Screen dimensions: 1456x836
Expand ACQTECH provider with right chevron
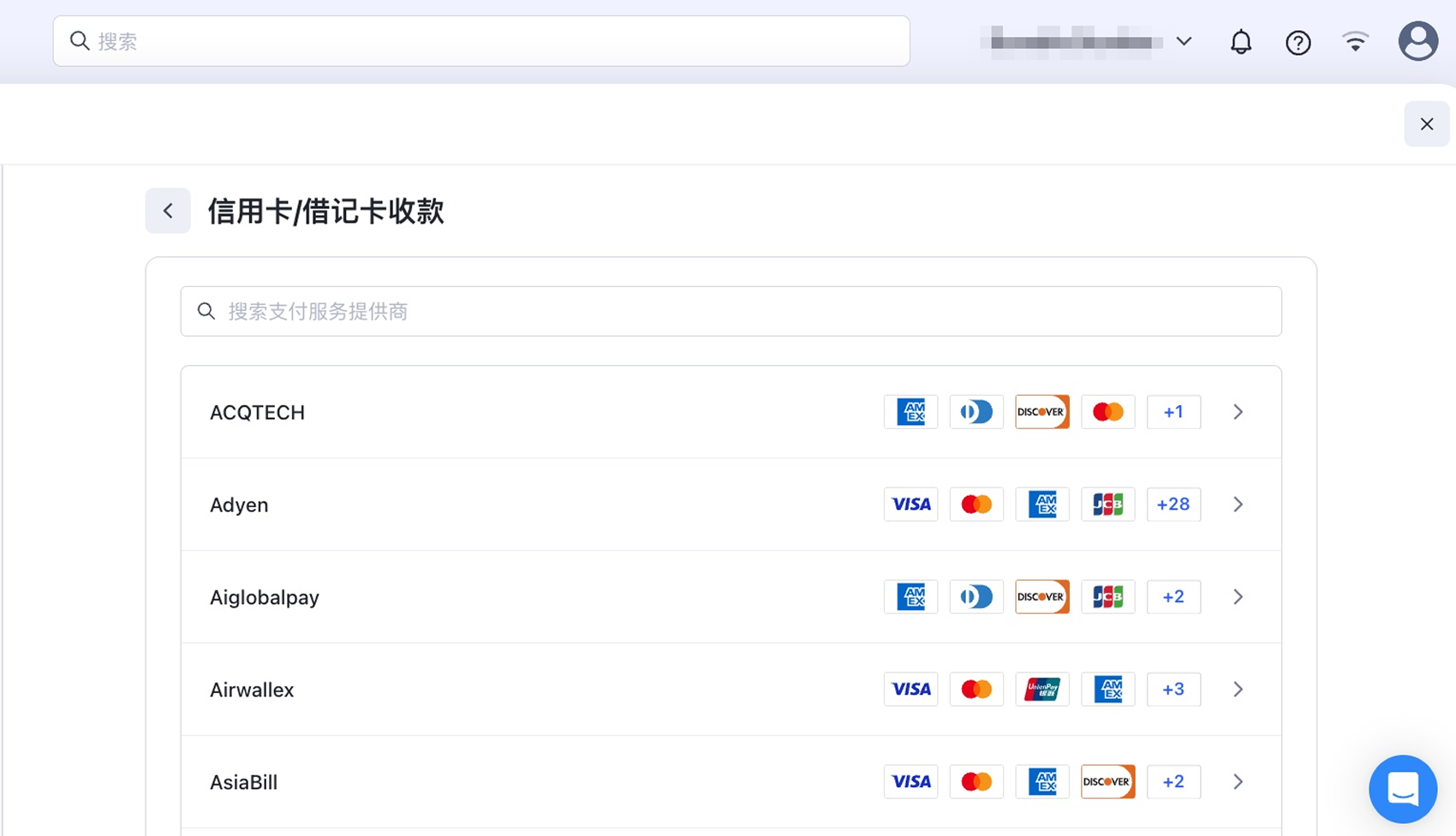[1238, 412]
